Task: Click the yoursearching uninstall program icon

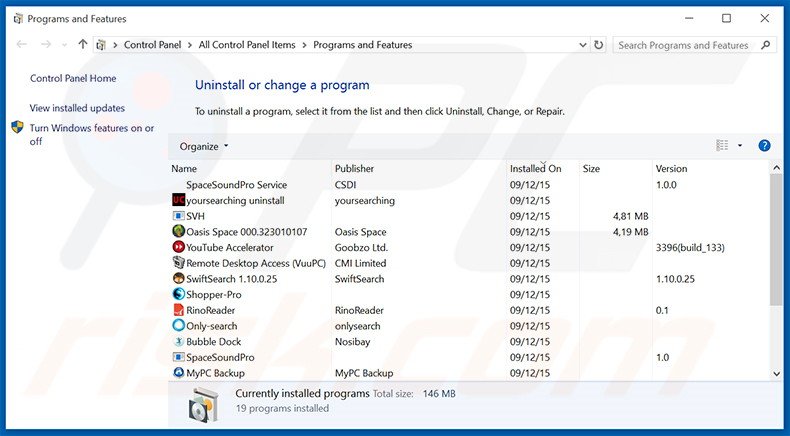Action: [178, 200]
